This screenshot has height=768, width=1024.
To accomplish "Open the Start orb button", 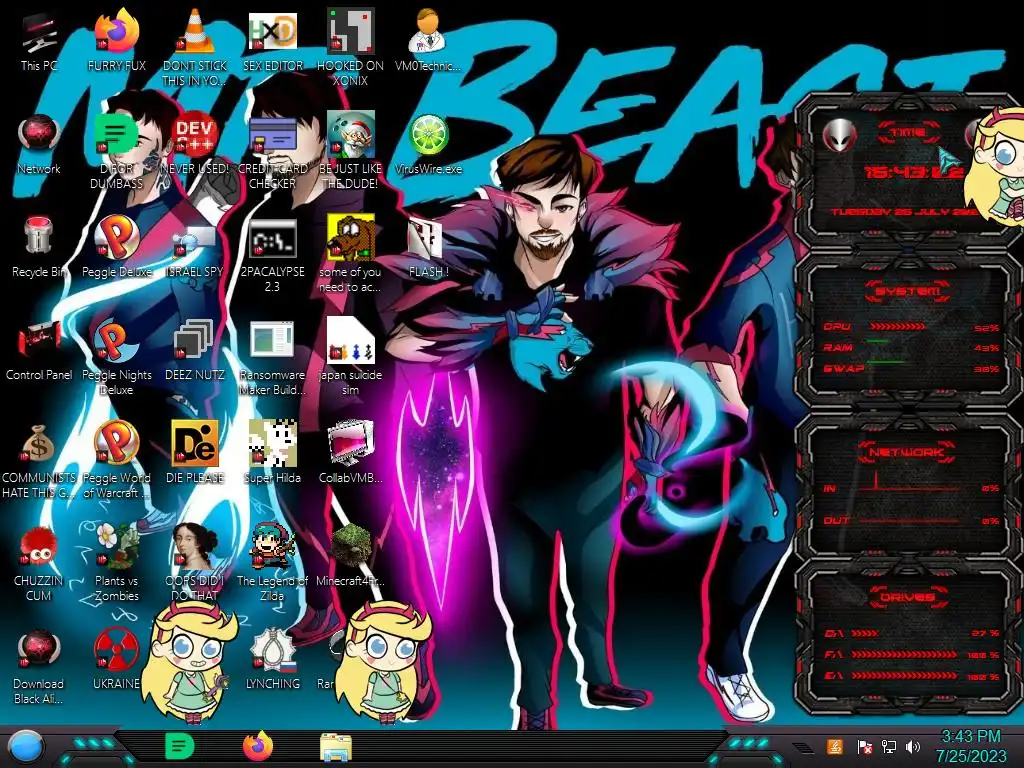I will click(x=26, y=747).
